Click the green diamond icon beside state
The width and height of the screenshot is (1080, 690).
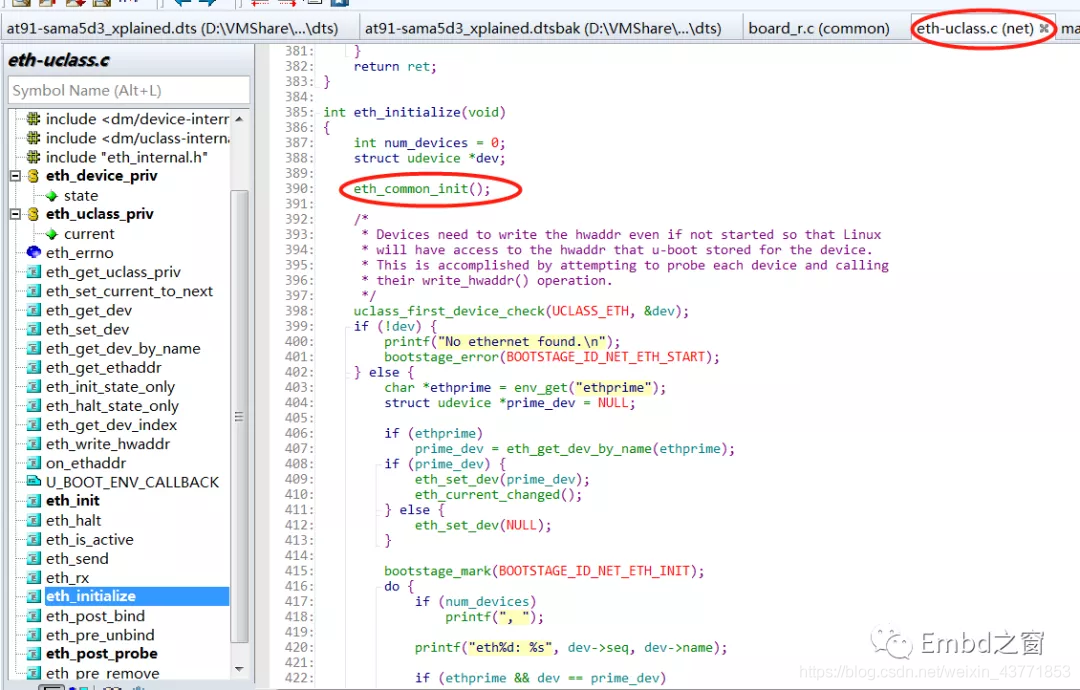pyautogui.click(x=51, y=195)
